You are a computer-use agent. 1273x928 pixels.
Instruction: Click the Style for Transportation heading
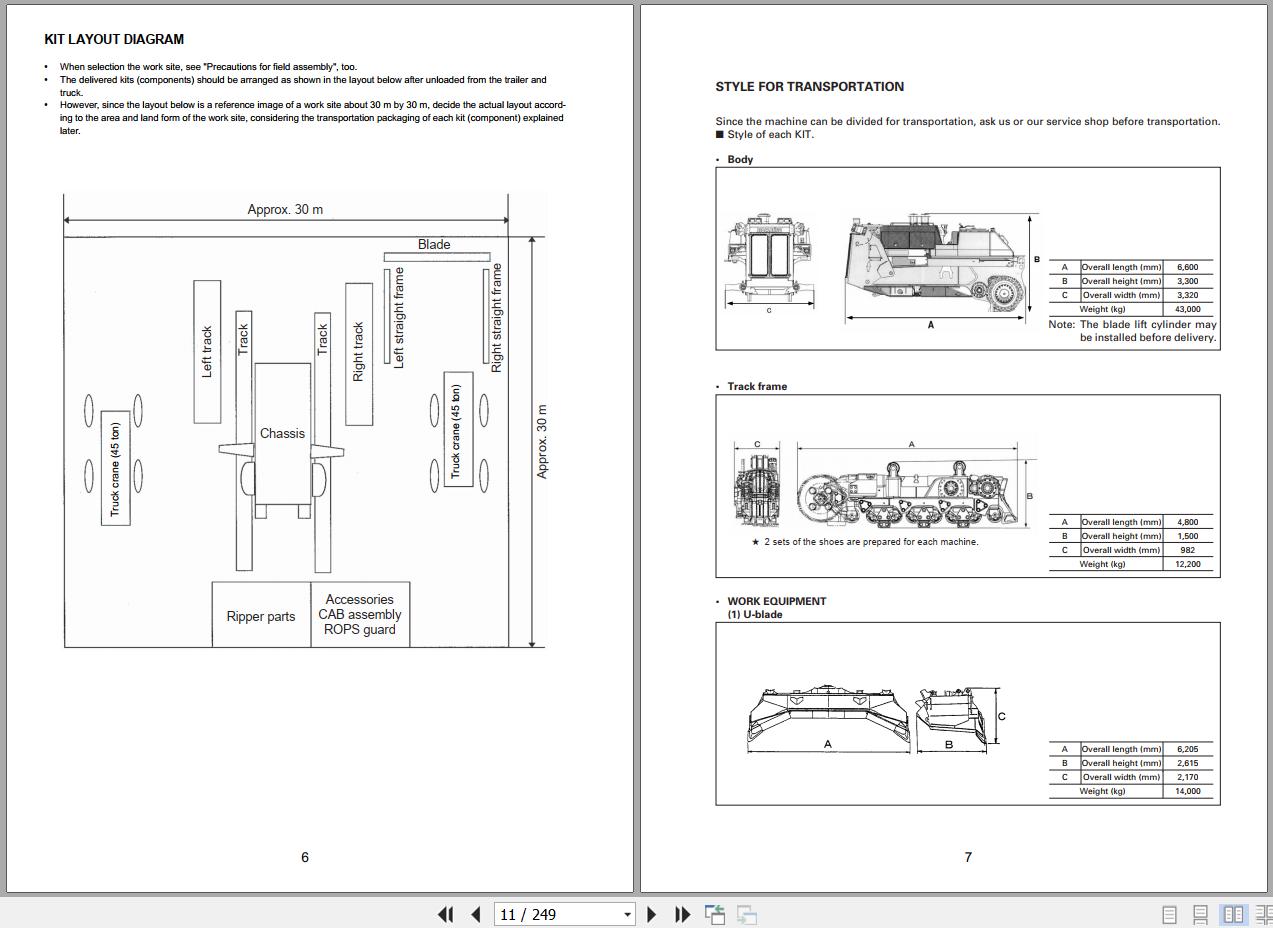(x=809, y=87)
